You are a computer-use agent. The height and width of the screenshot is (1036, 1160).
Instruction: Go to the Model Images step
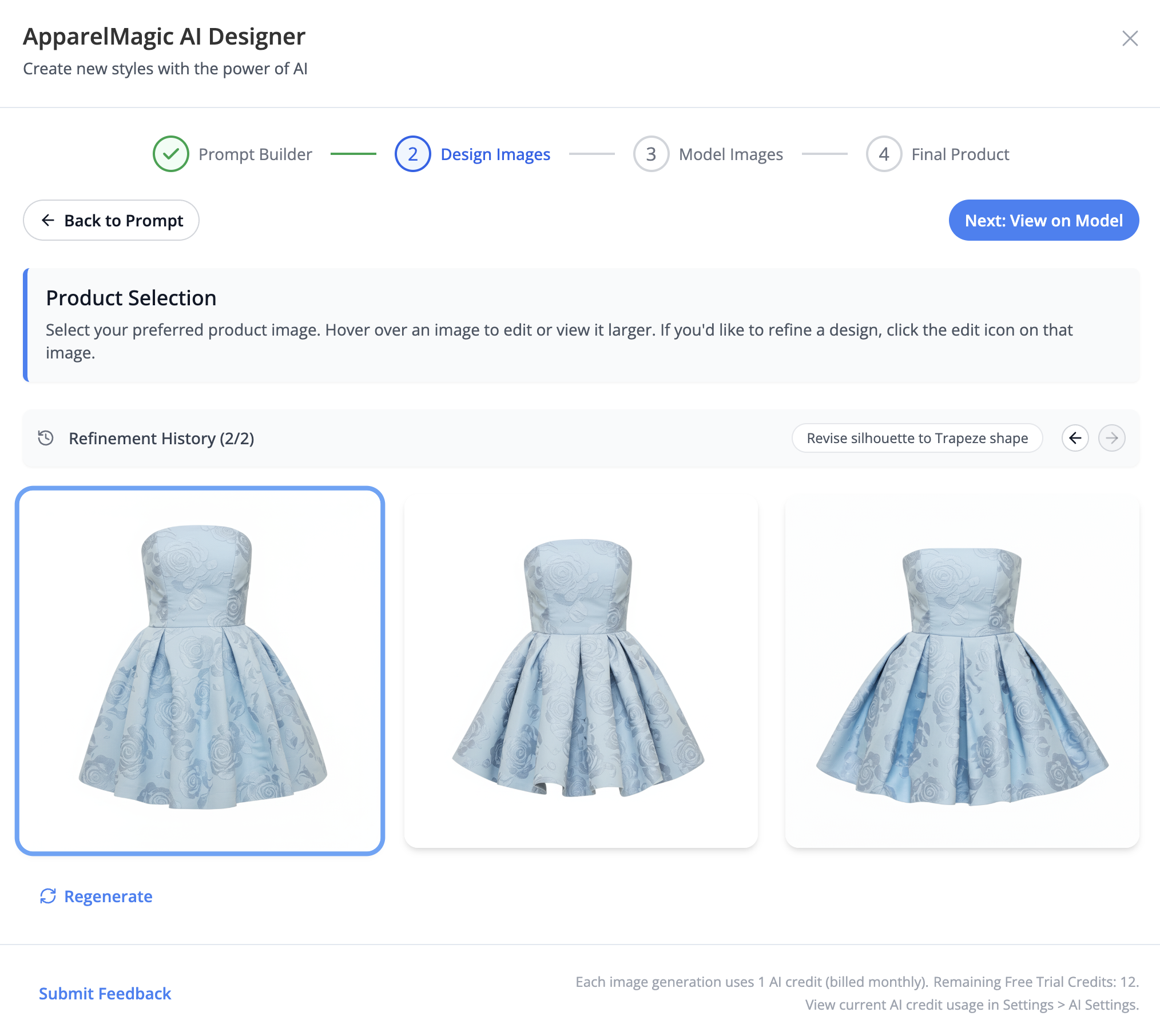click(731, 154)
